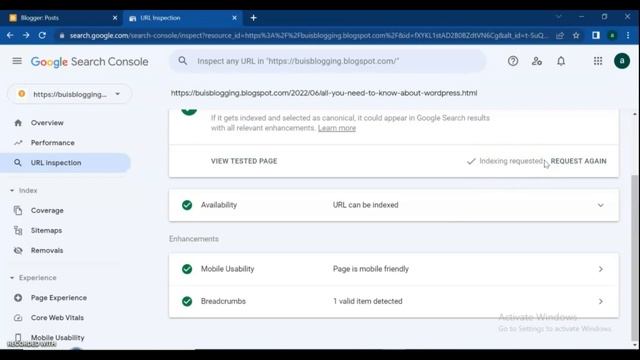Open Page Experience report
Viewport: 640px width, 360px height.
point(58,298)
